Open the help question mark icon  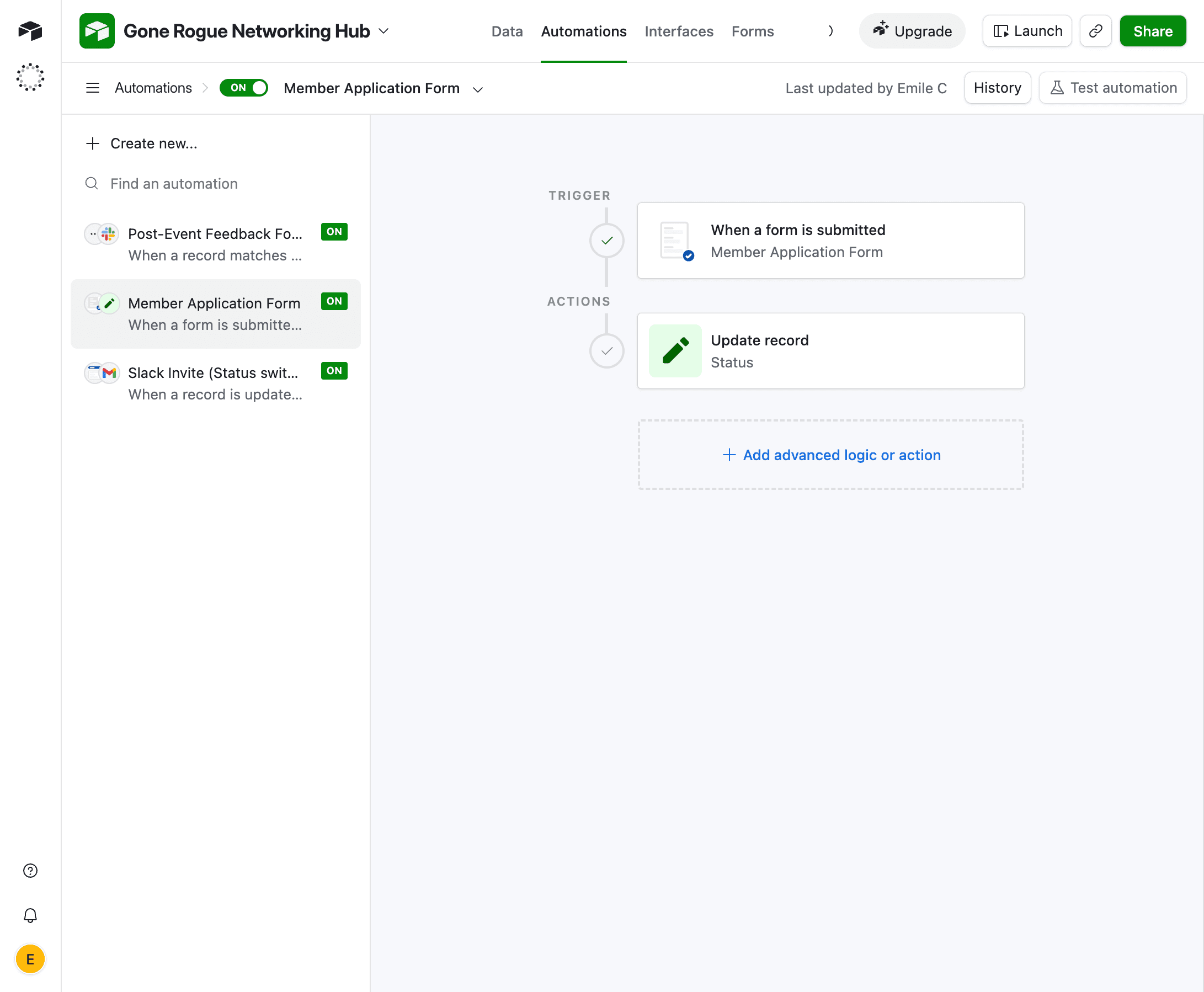click(x=30, y=870)
